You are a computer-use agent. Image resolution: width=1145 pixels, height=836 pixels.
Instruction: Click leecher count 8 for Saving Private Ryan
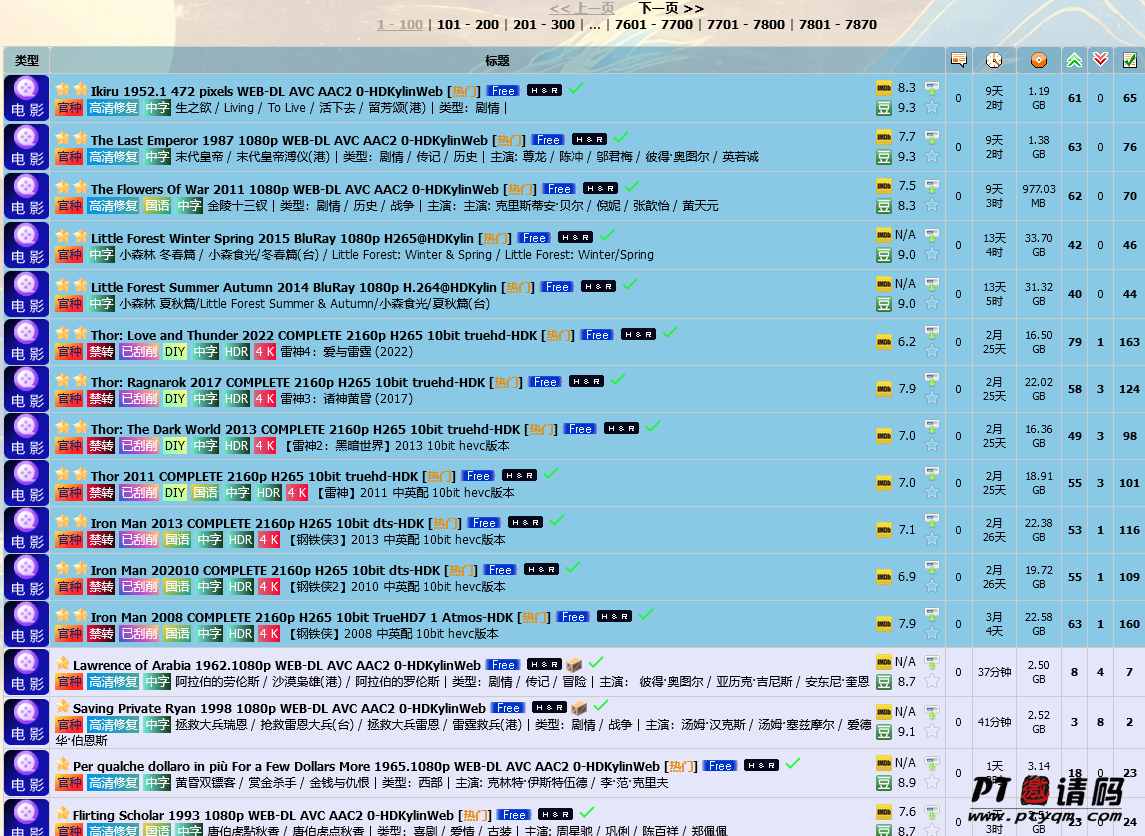pyautogui.click(x=1100, y=722)
